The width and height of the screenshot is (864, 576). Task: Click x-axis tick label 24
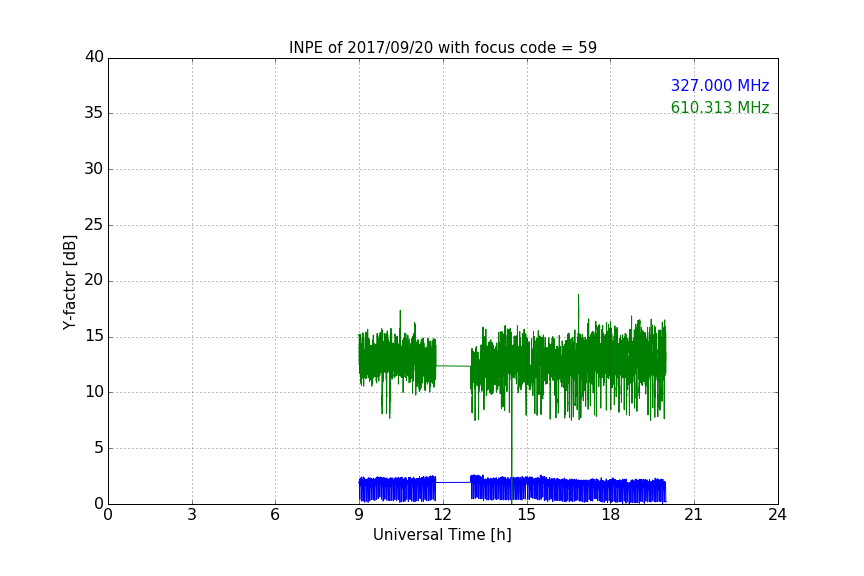coord(777,515)
